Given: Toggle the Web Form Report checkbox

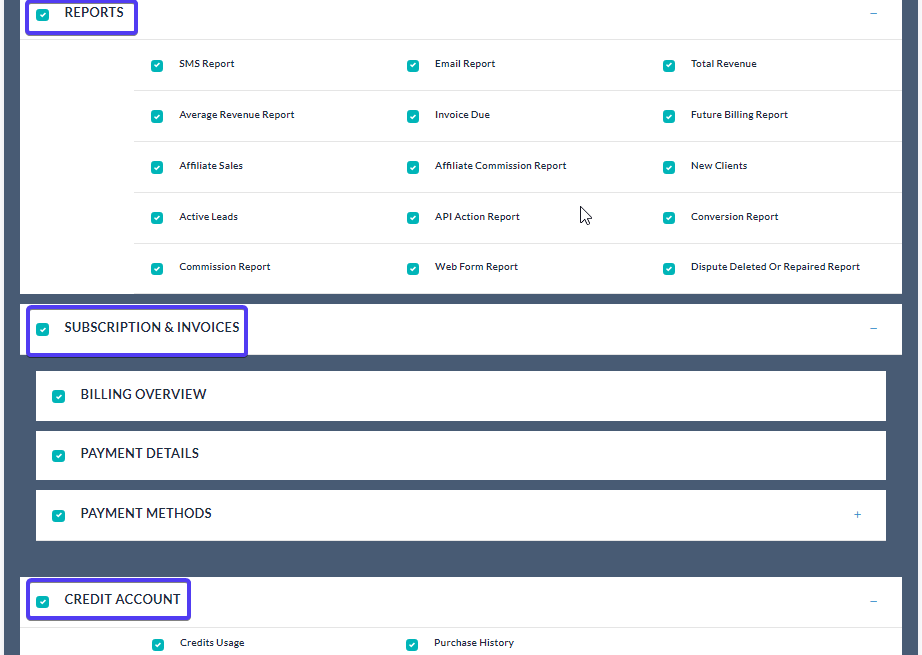Looking at the screenshot, I should [413, 269].
